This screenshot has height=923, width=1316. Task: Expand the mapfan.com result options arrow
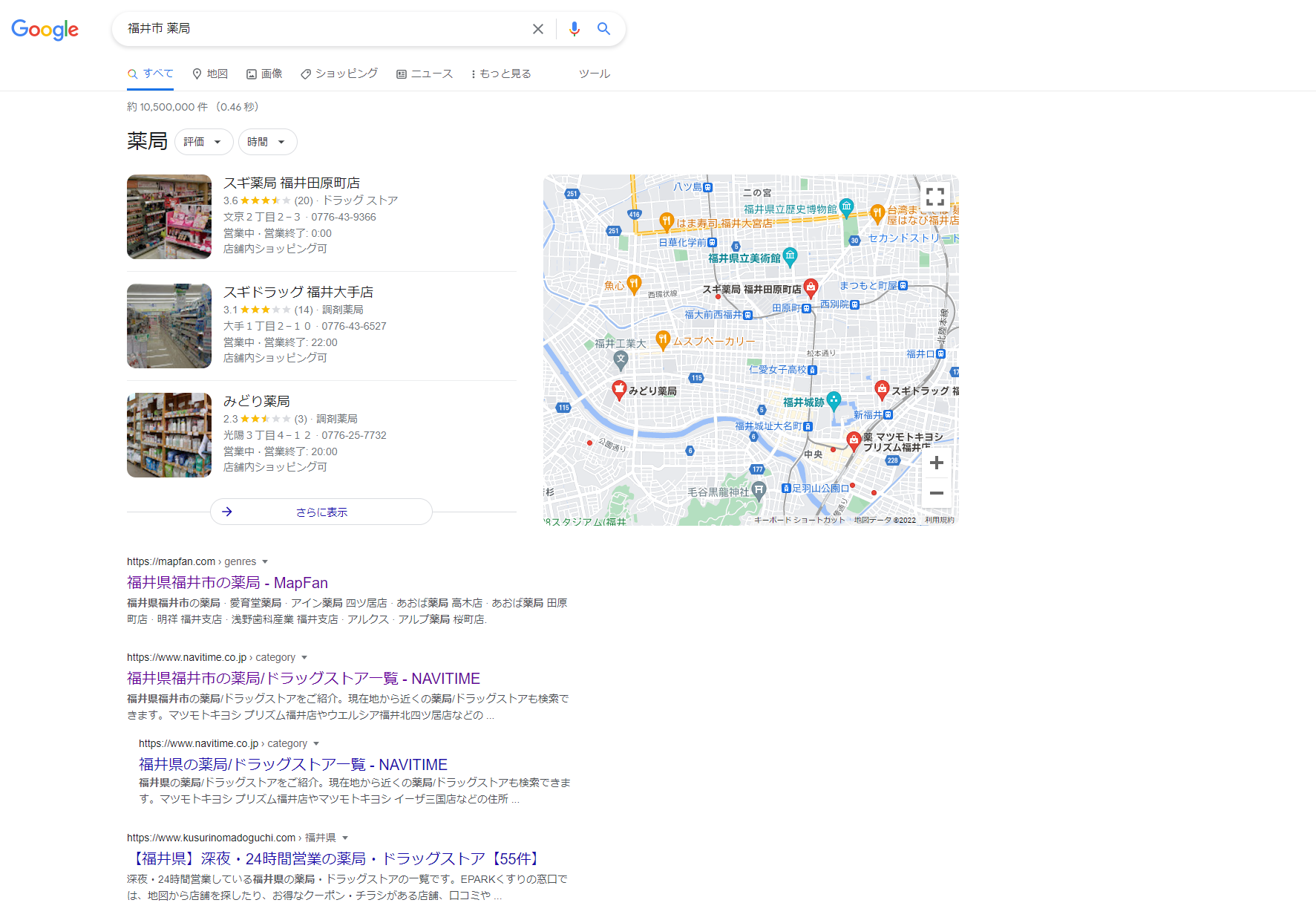pyautogui.click(x=265, y=562)
